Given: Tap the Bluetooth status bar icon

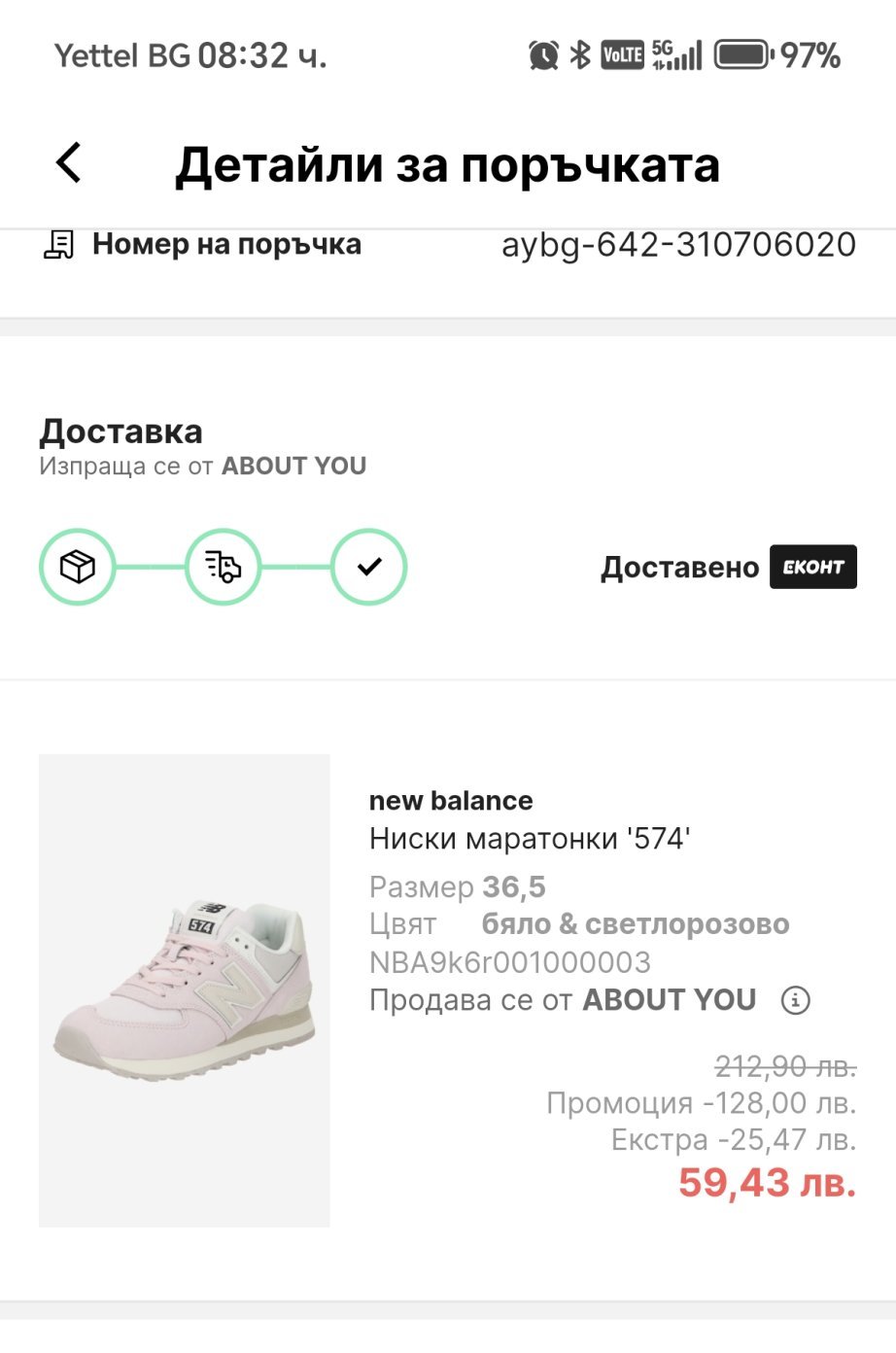Looking at the screenshot, I should (580, 55).
